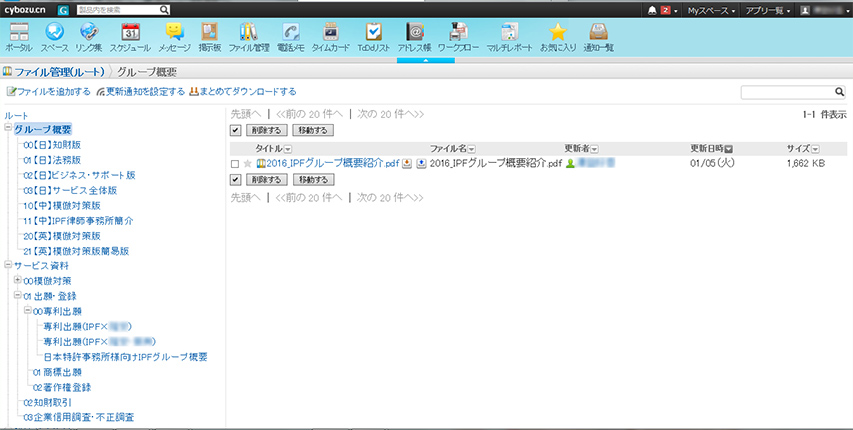Click the product search magnifier icon
Screen dimensions: 853x430
[x=164, y=10]
